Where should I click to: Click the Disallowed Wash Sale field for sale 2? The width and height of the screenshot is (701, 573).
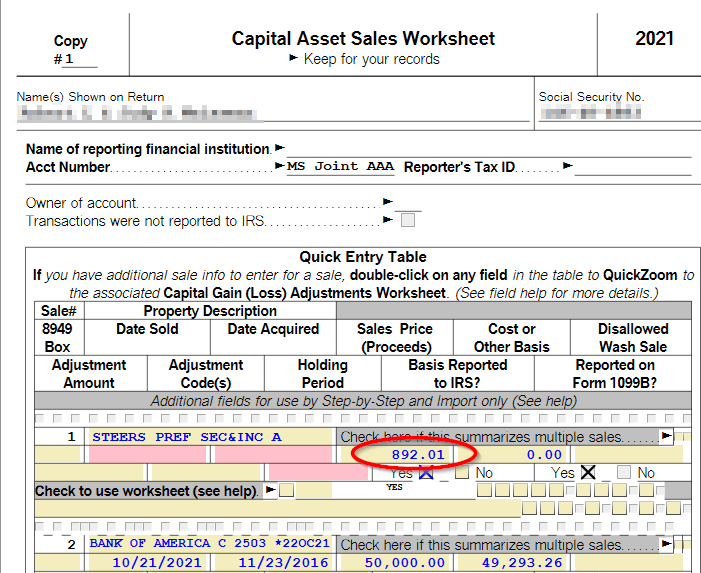click(x=629, y=562)
